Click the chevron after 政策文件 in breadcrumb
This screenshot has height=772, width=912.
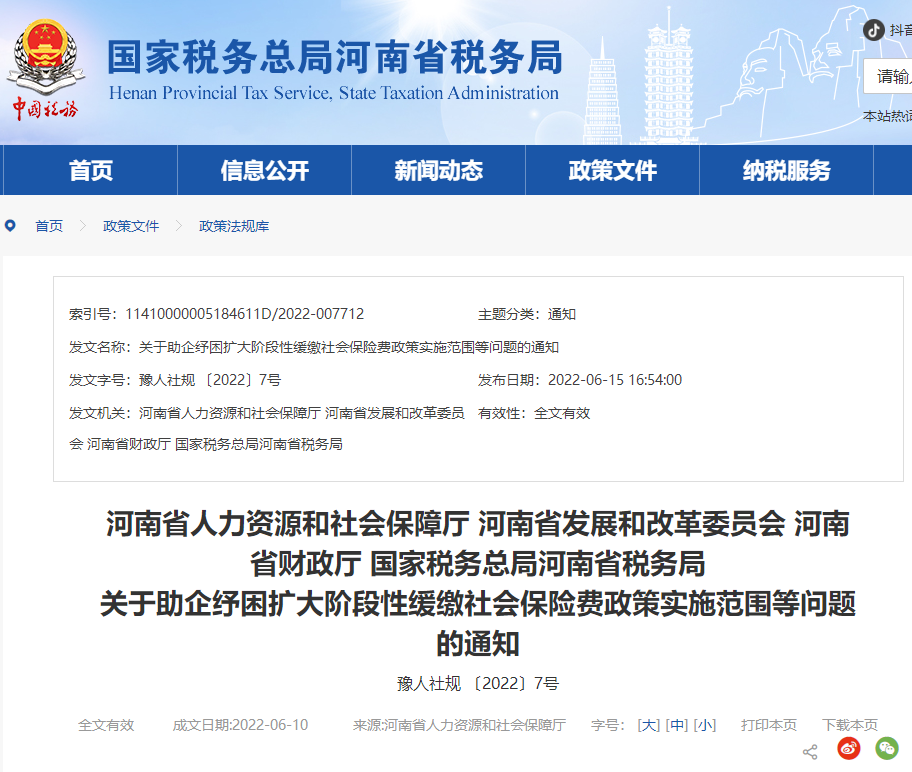(x=179, y=226)
